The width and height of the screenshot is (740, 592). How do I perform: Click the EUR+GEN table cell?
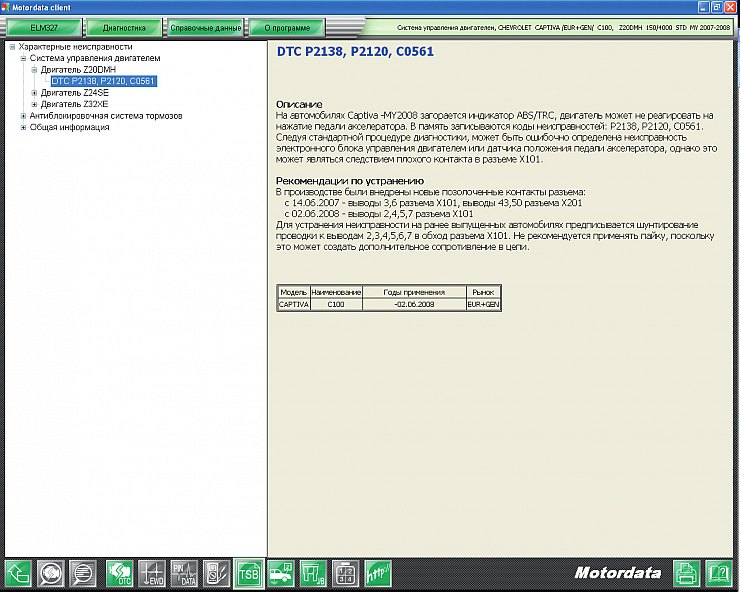click(483, 304)
